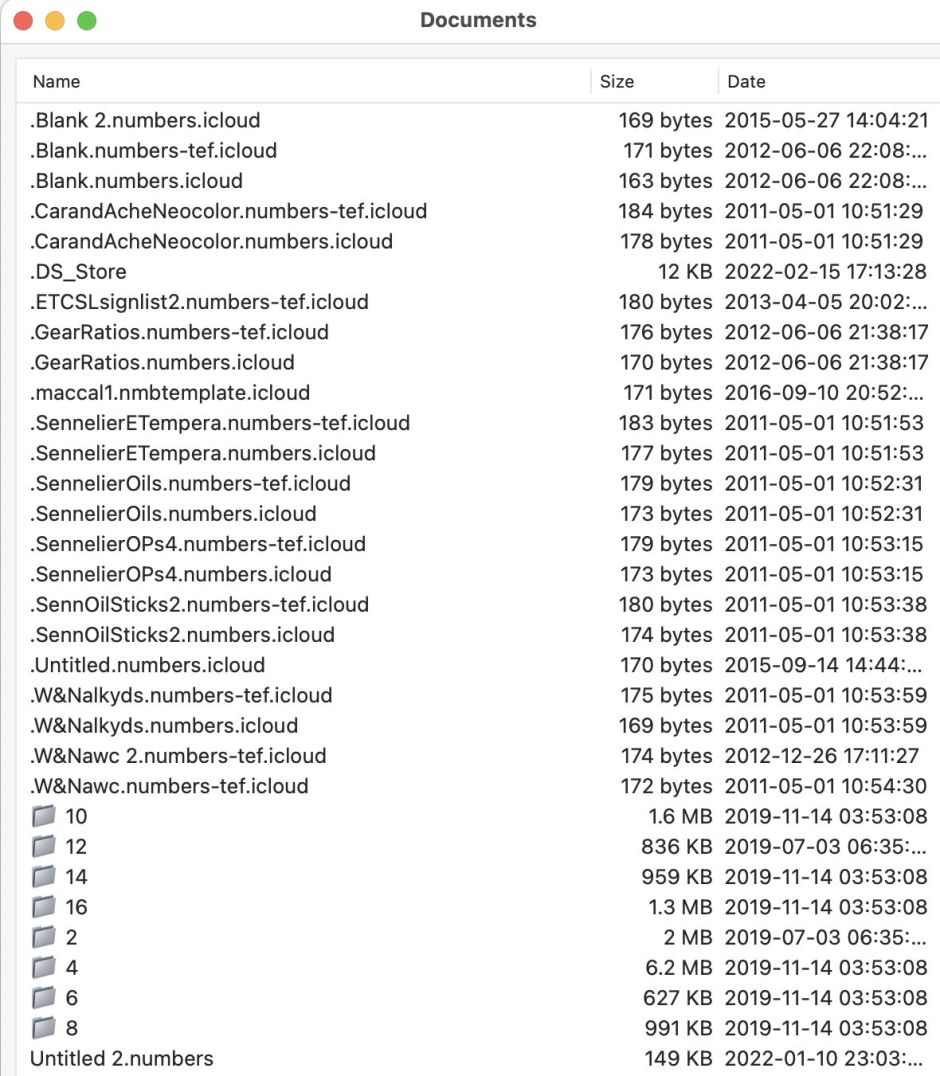Select .Untitled.numbers.icloud in the list
Viewport: 940px width, 1076px height.
click(x=148, y=665)
